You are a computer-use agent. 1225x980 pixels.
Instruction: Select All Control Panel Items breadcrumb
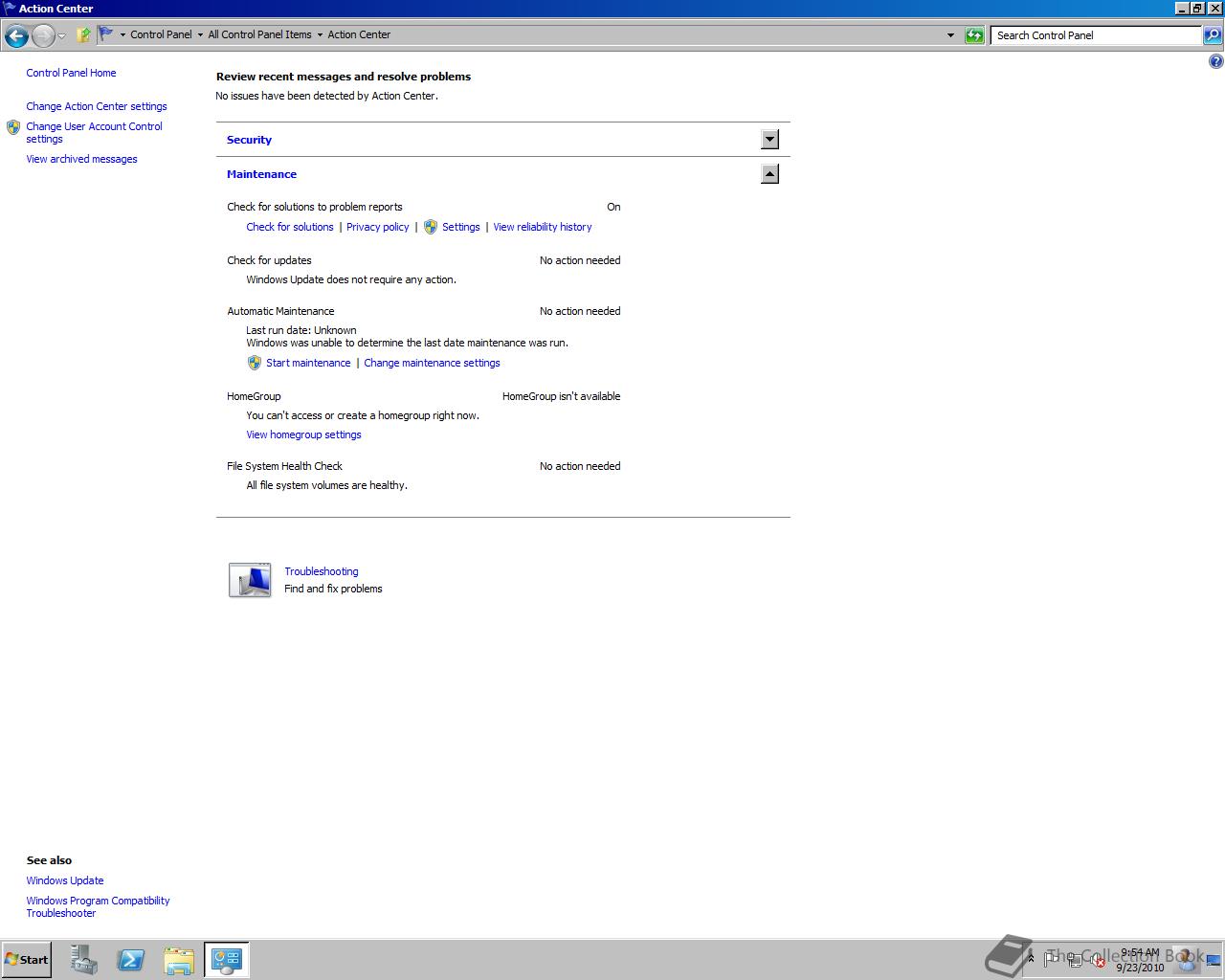tap(259, 34)
